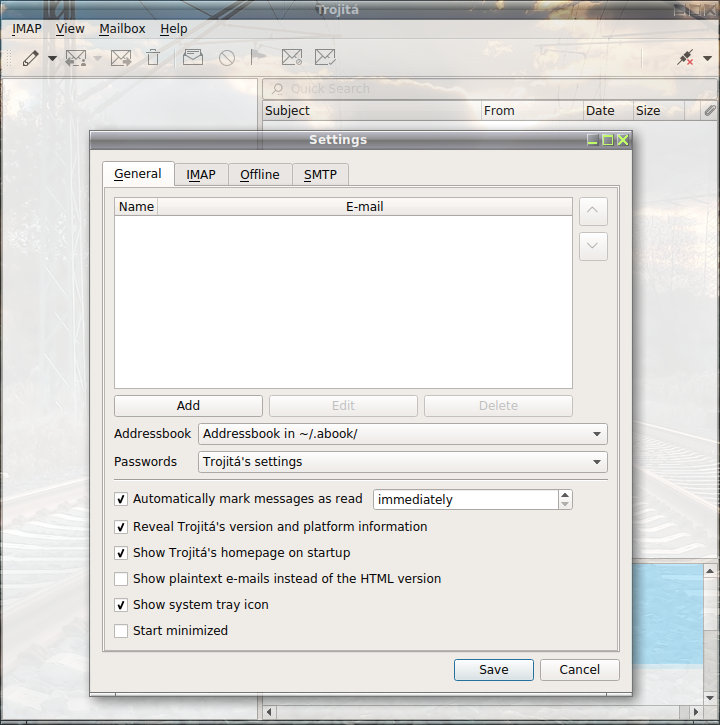
Task: Save the settings
Action: 494,670
